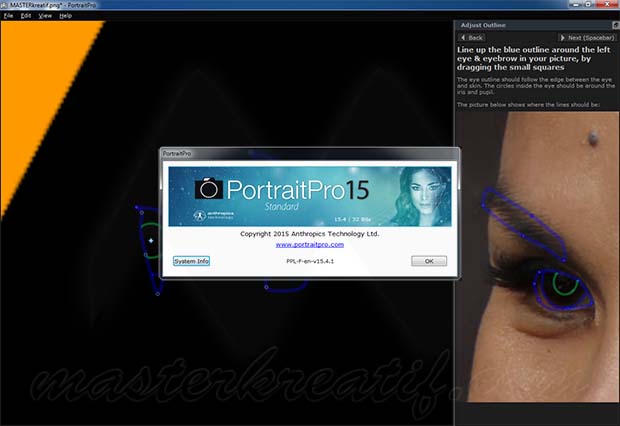The width and height of the screenshot is (620, 426).
Task: Confirm the About dialog with OK
Action: tap(429, 261)
